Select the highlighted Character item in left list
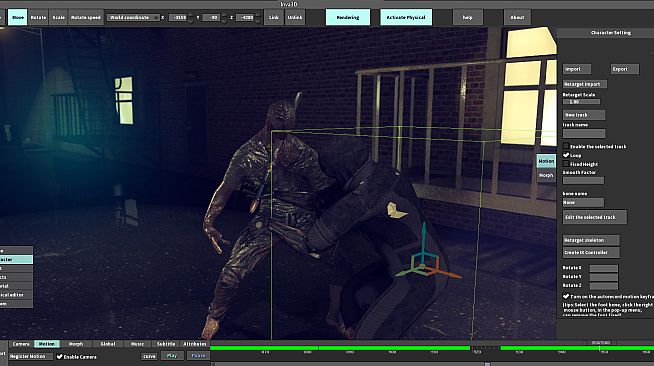Image resolution: width=654 pixels, height=366 pixels. [16, 260]
